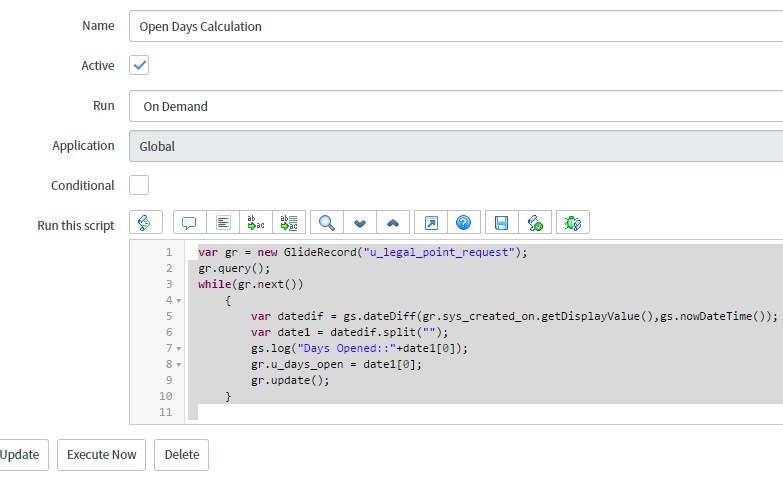The image size is (783, 493).
Task: Click the Find Previous up-arrow icon
Action: pyautogui.click(x=393, y=222)
